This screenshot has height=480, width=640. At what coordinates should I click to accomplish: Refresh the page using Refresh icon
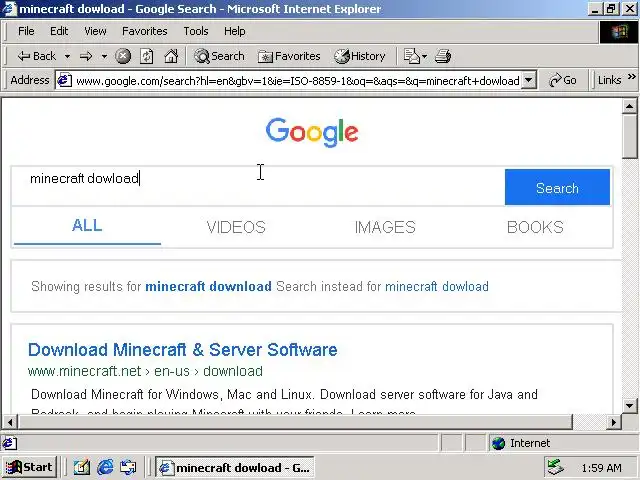[x=147, y=56]
